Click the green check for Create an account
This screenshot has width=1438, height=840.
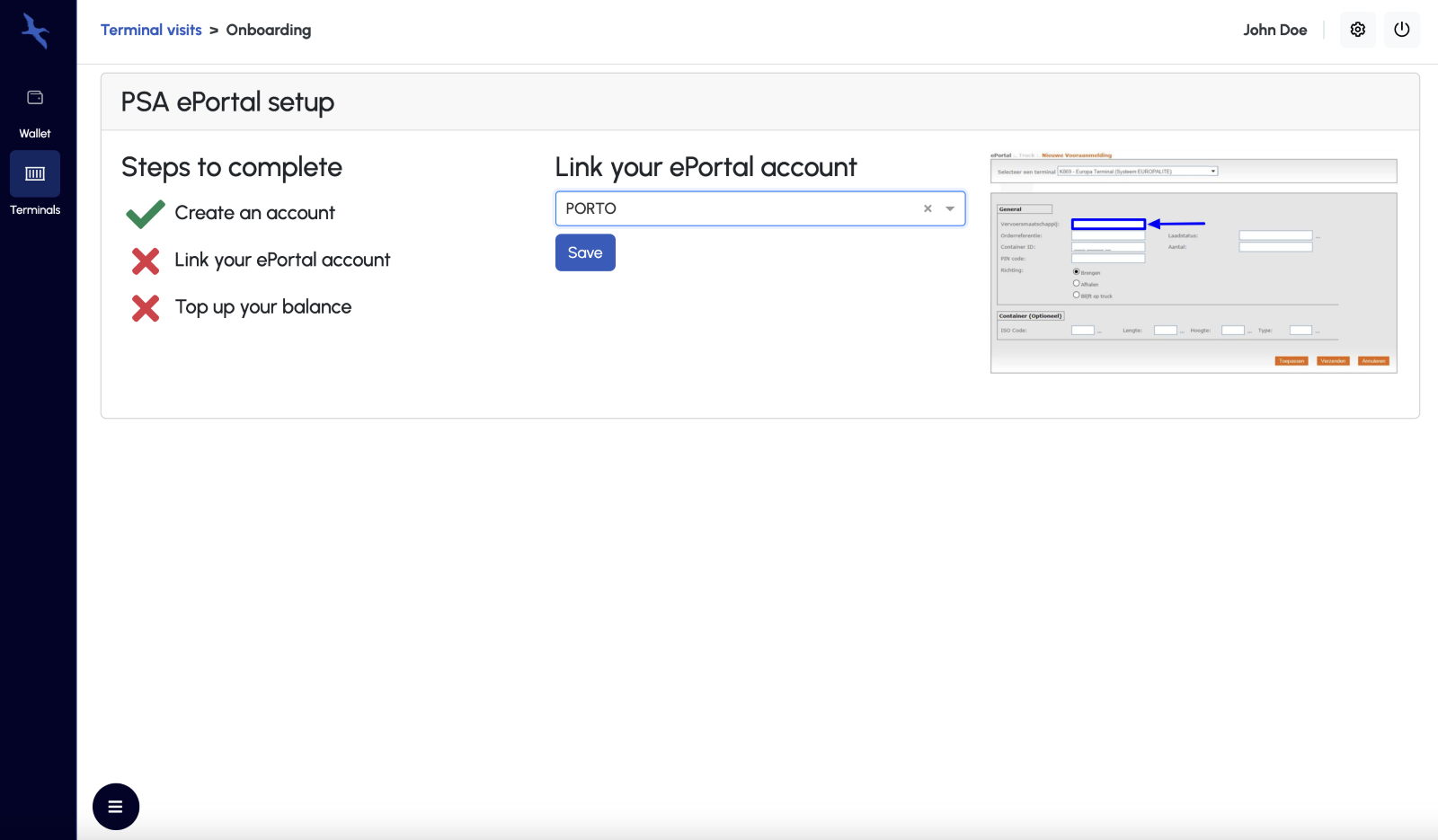pyautogui.click(x=146, y=214)
